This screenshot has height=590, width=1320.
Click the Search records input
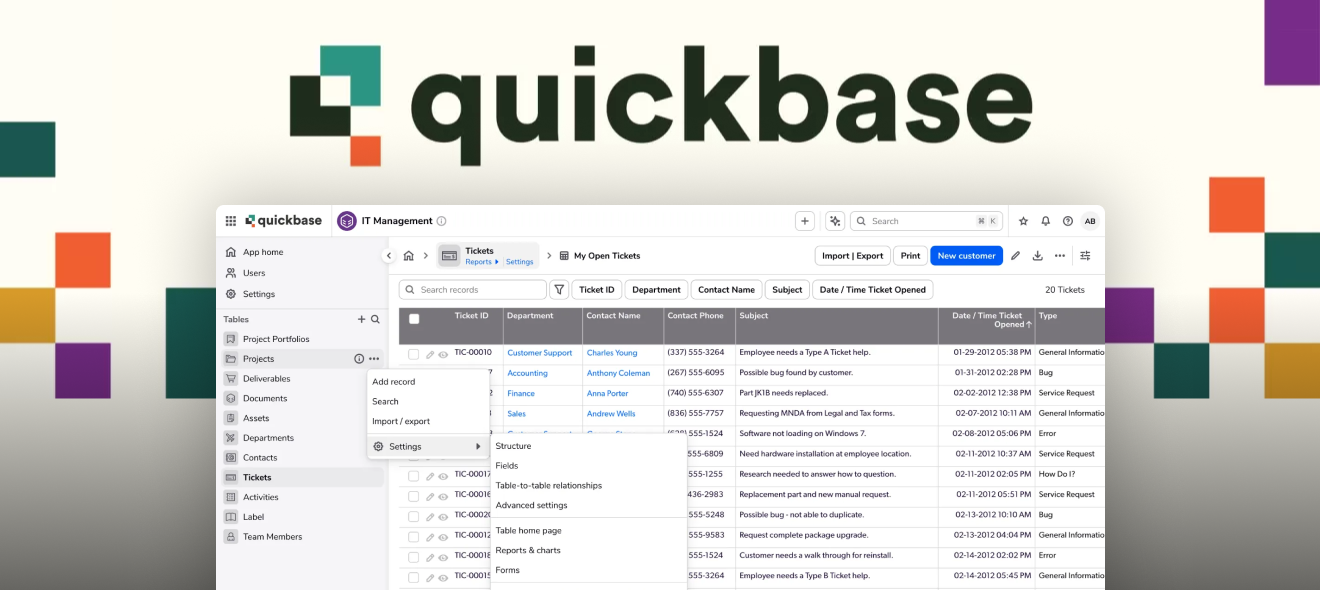473,290
